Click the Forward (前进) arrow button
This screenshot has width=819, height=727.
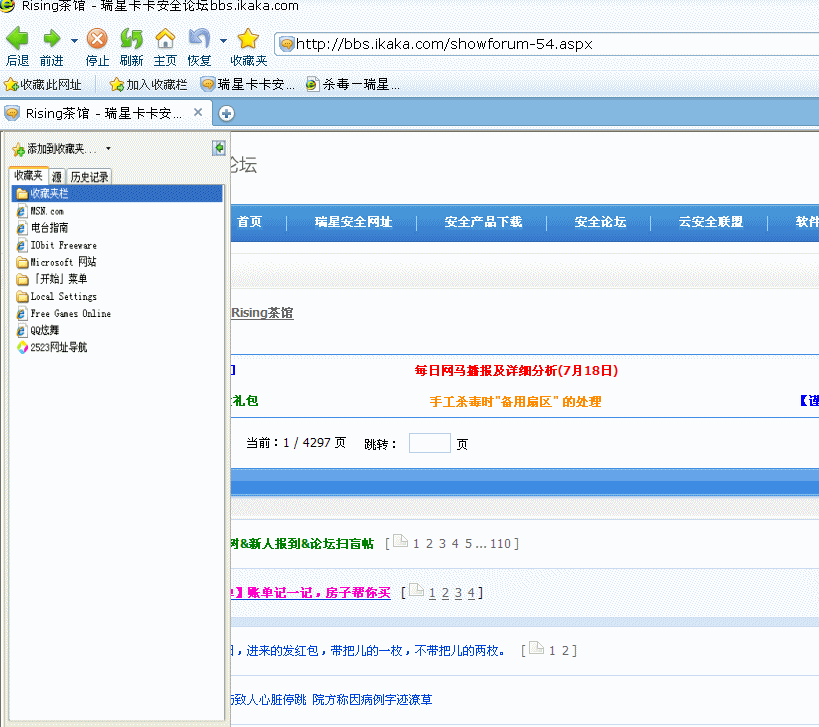[51, 39]
